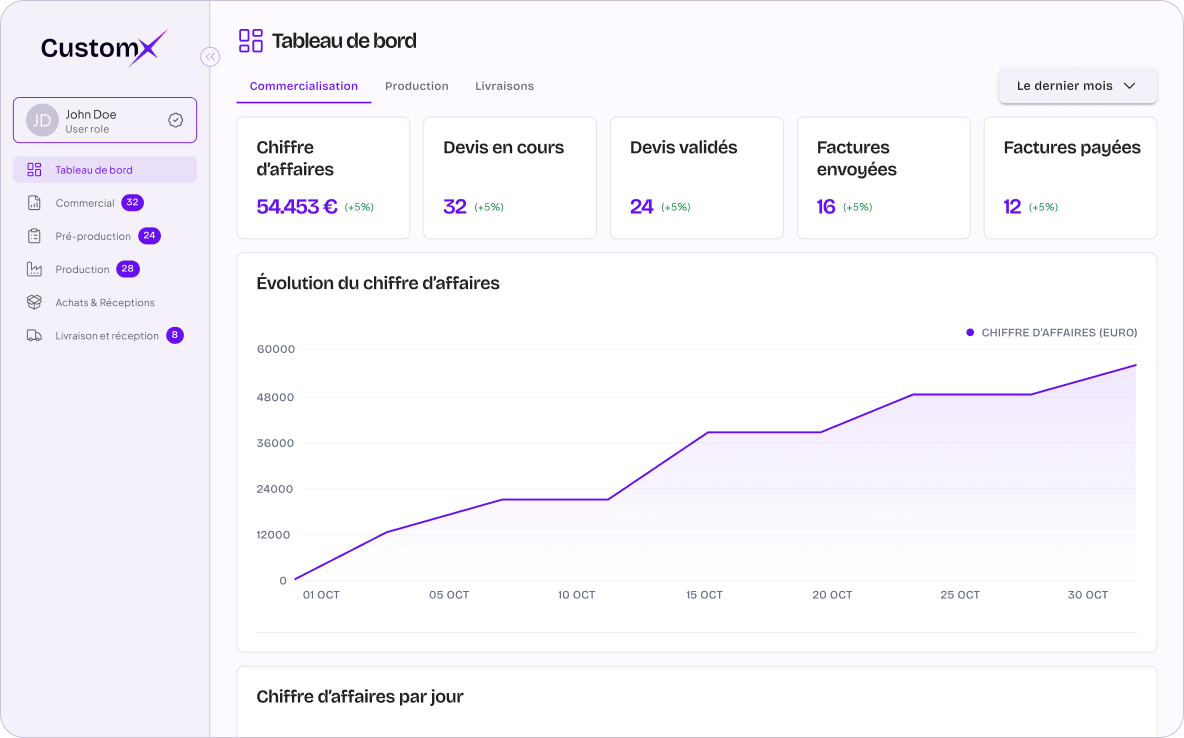
Task: Click the Achats & Réceptions box icon
Action: 34,302
